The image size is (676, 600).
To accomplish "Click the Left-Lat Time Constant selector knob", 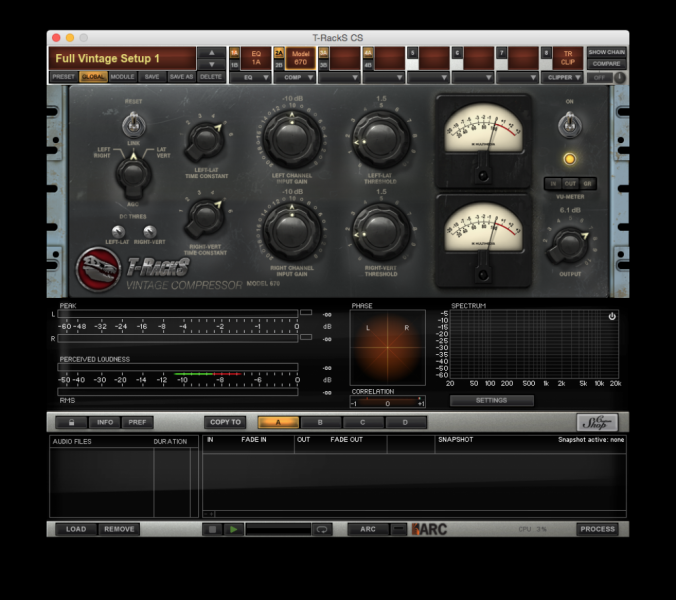I will 206,141.
